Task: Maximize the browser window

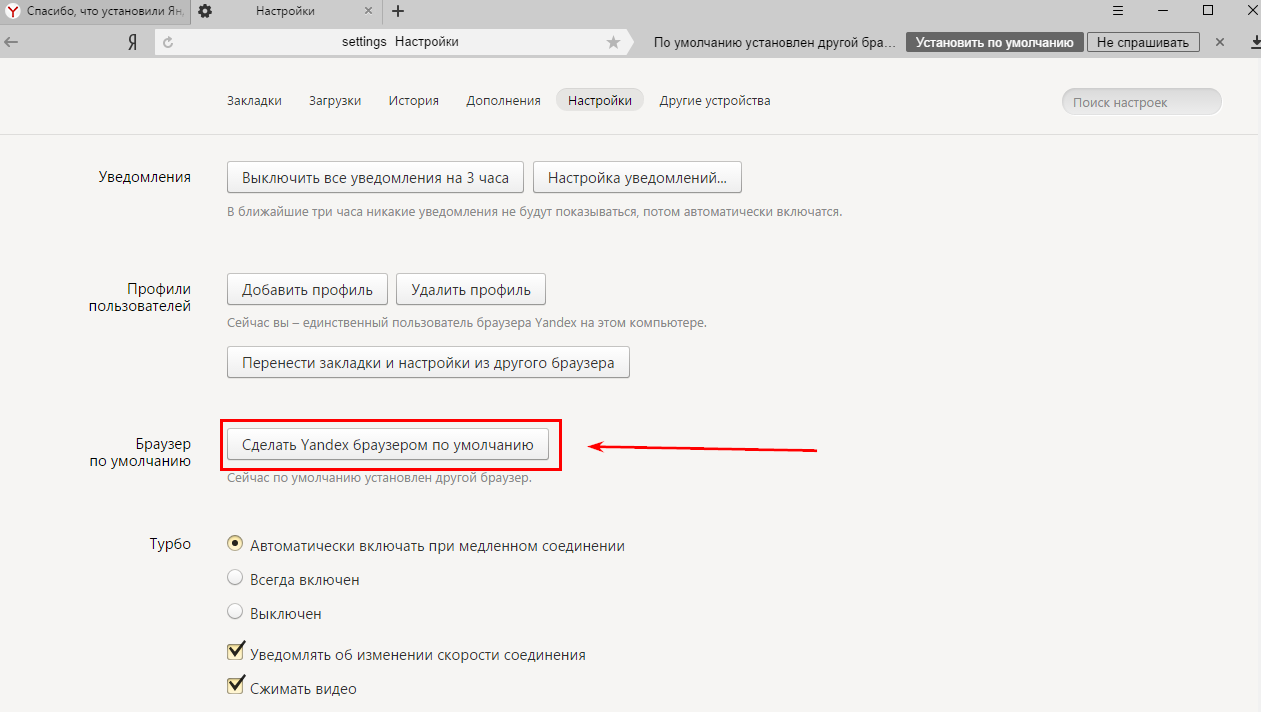Action: 1208,10
